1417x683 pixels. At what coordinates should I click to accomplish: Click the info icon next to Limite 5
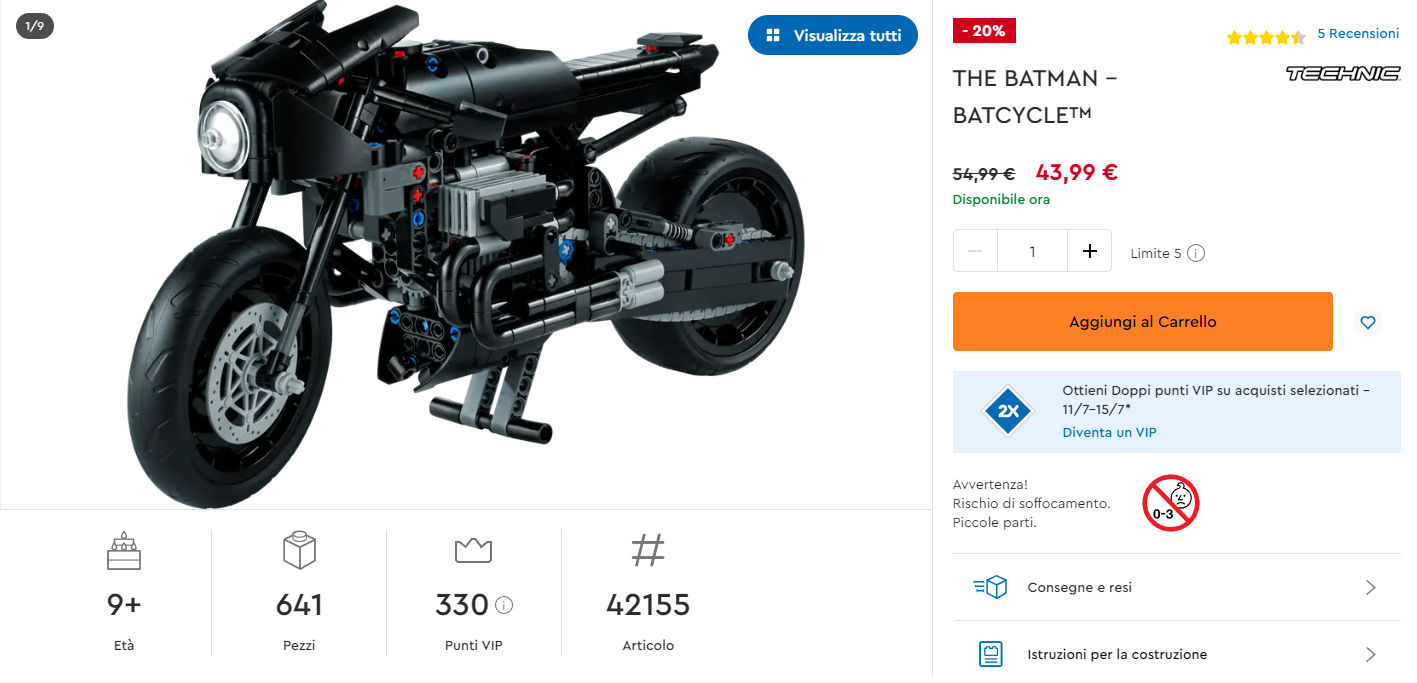click(1196, 253)
